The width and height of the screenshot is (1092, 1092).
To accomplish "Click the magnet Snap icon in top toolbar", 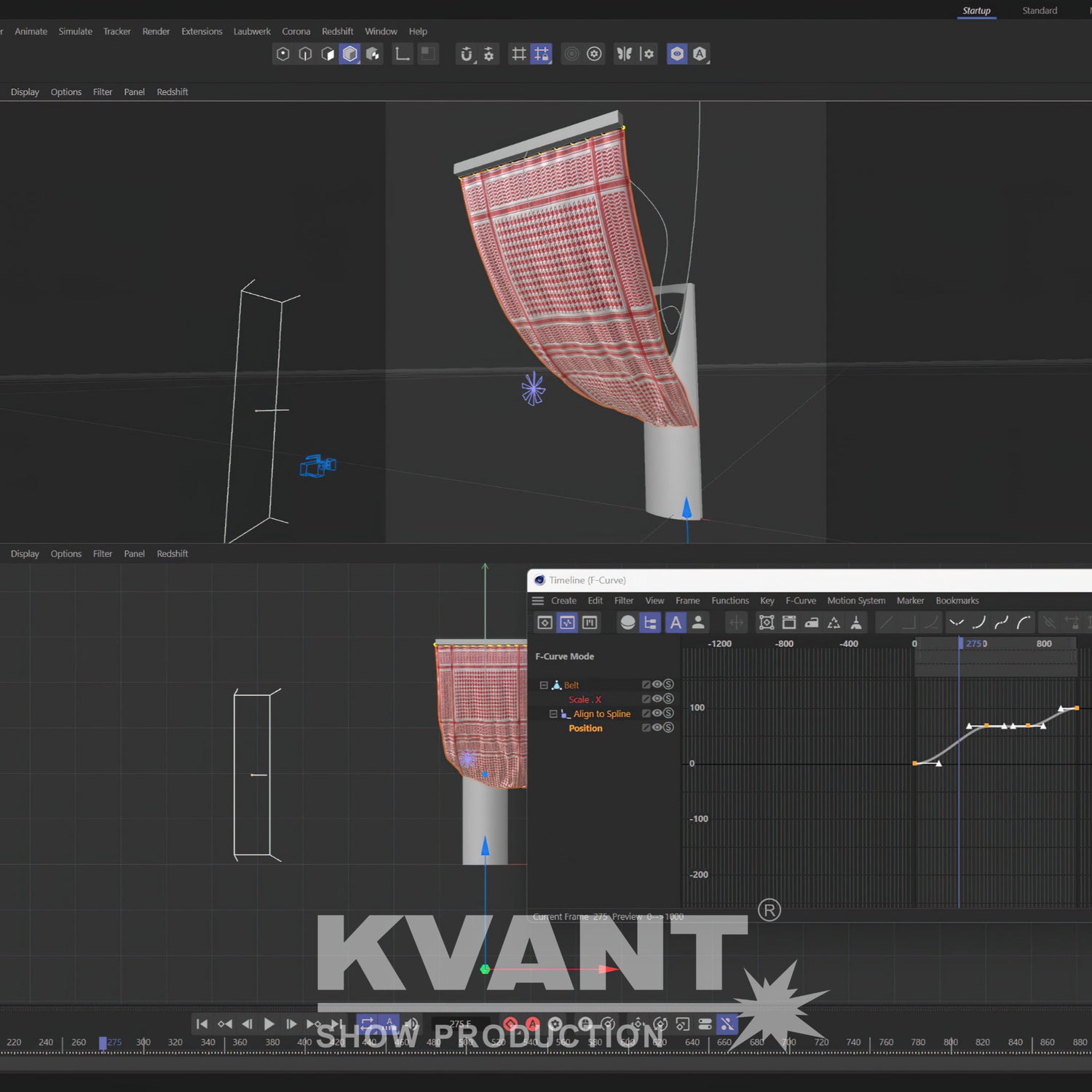I will [x=467, y=54].
